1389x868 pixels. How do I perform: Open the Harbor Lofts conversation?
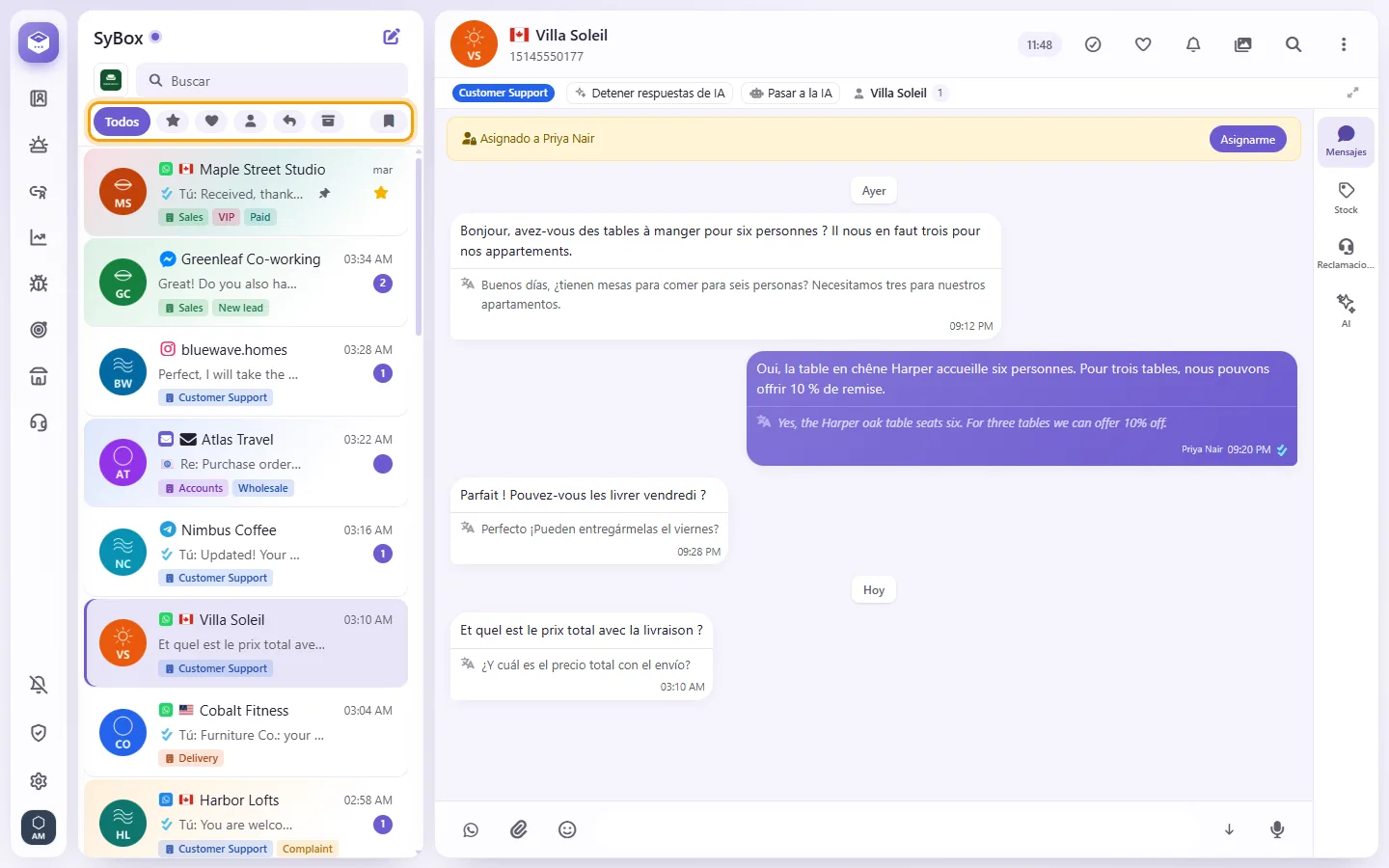[x=246, y=820]
